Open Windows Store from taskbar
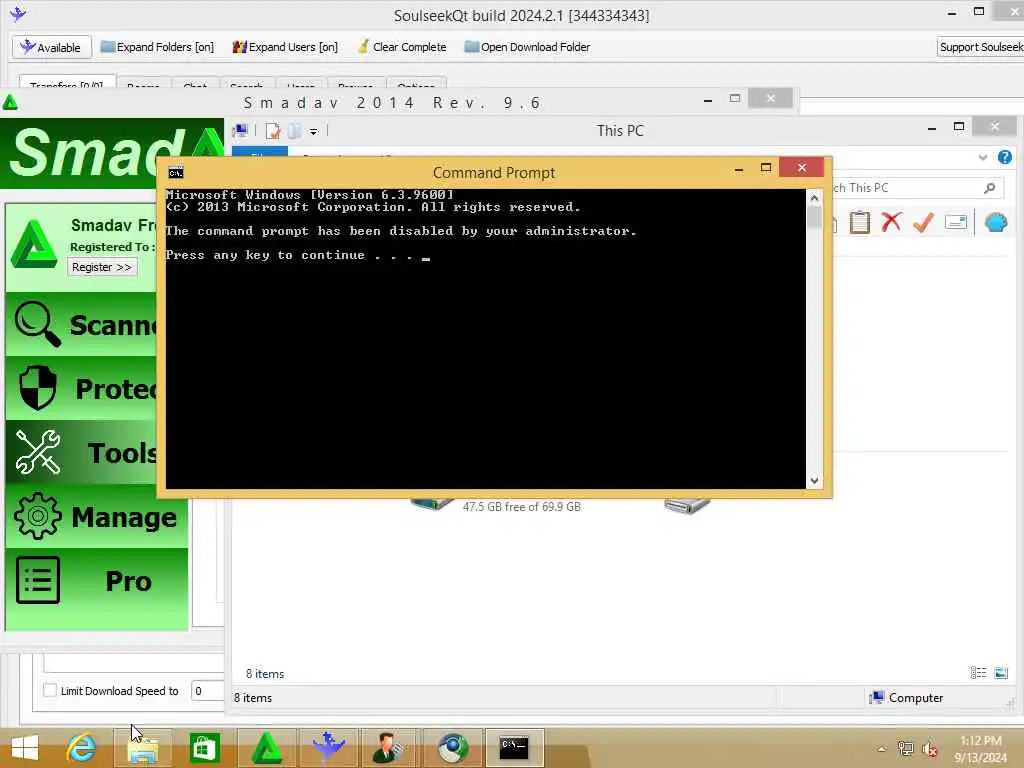 coord(204,748)
